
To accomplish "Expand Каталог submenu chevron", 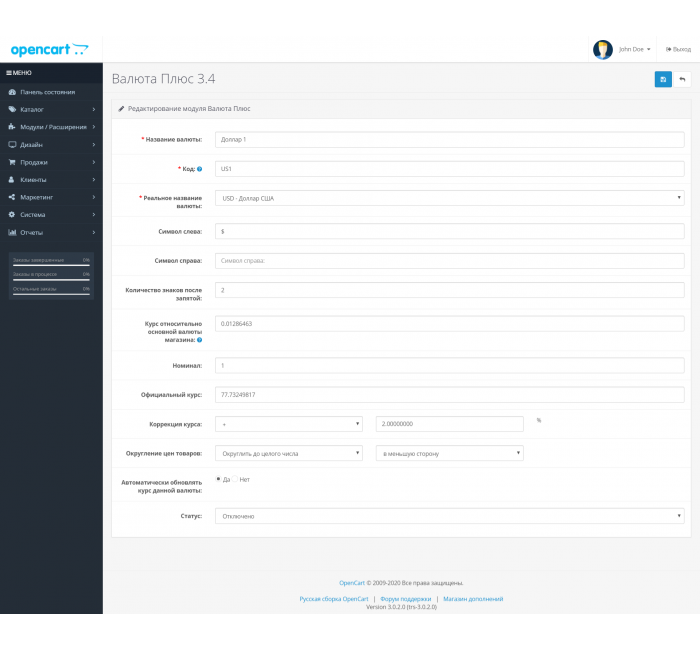I will [x=94, y=109].
